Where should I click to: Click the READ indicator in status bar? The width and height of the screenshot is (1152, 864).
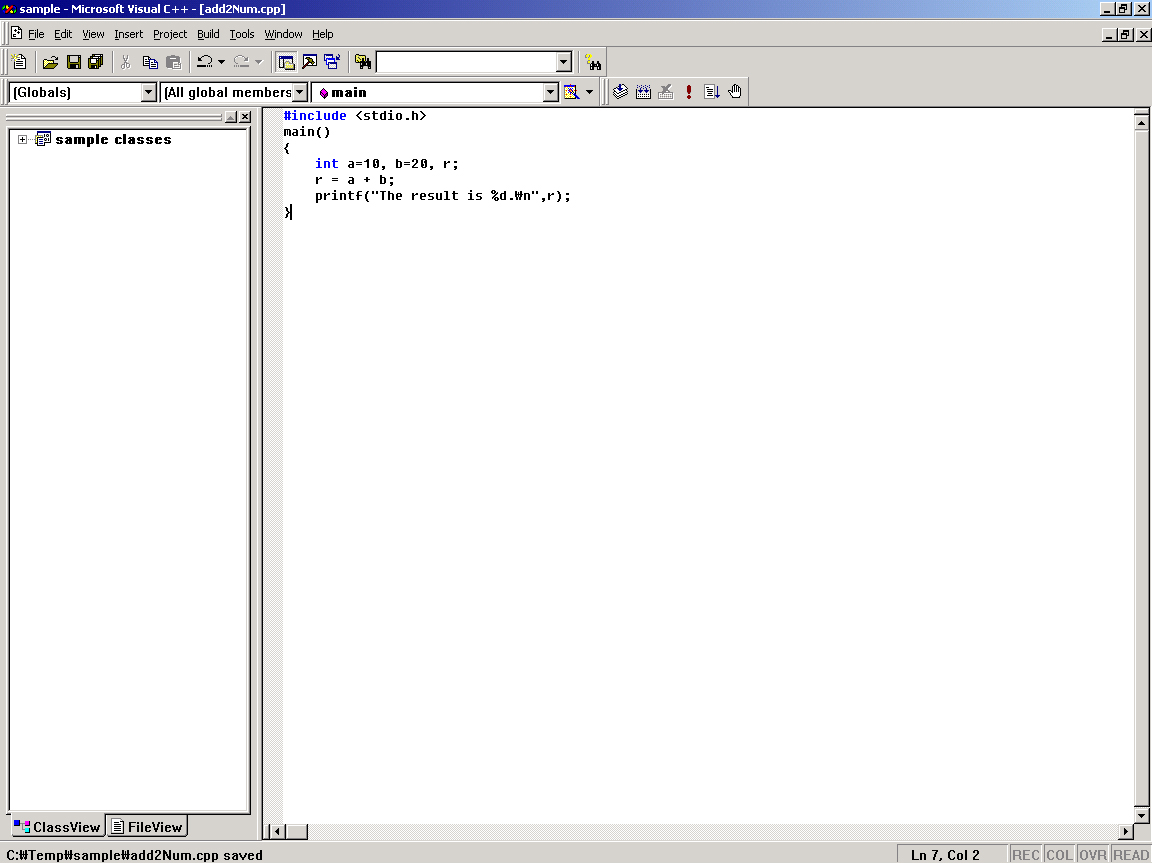pyautogui.click(x=1131, y=854)
